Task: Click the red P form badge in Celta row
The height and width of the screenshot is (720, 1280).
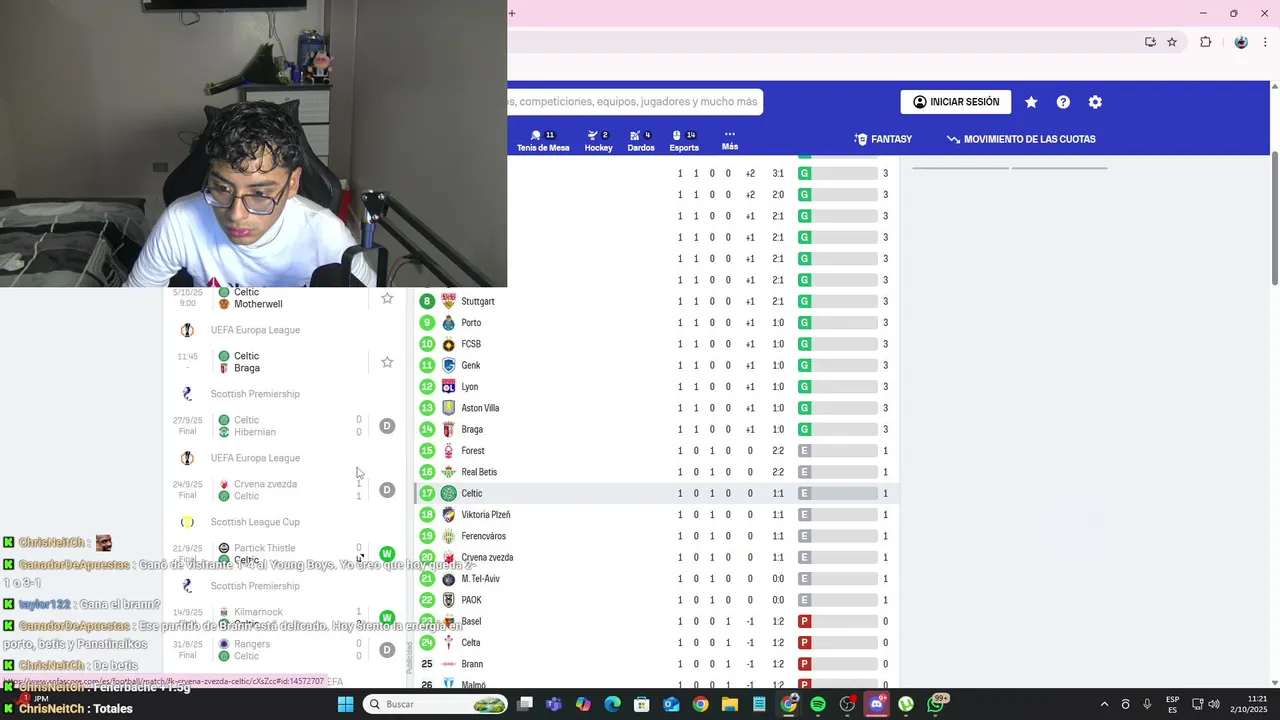Action: pos(804,643)
